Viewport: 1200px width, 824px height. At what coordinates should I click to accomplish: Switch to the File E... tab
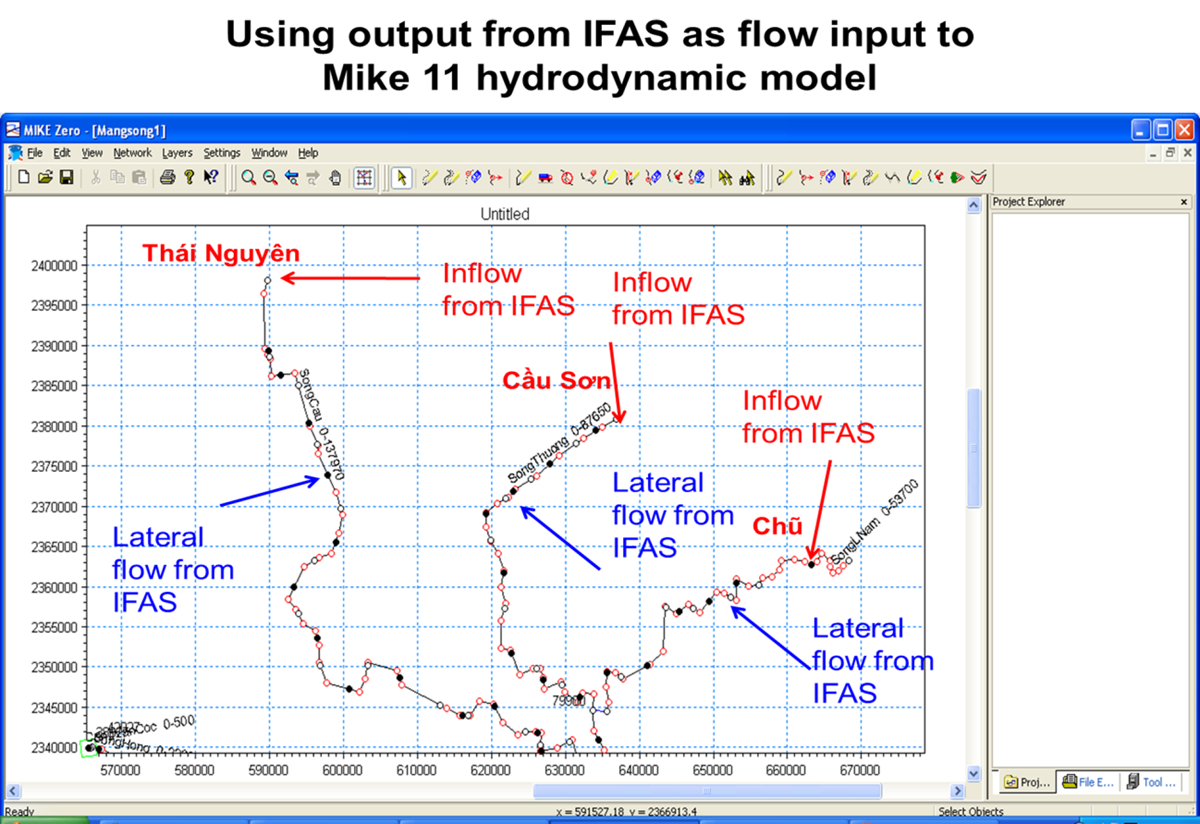click(1088, 782)
